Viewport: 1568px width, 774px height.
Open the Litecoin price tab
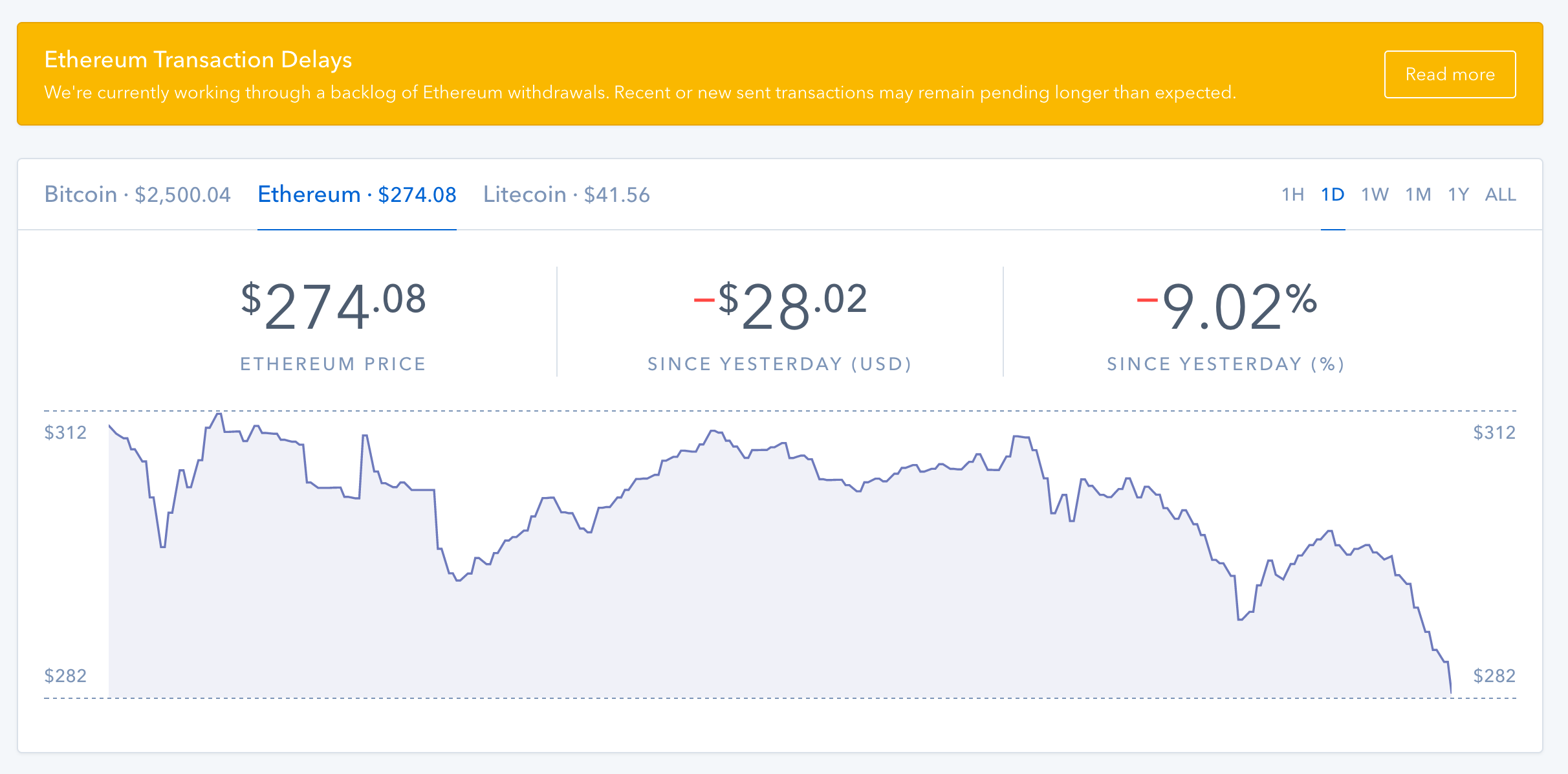(x=566, y=195)
